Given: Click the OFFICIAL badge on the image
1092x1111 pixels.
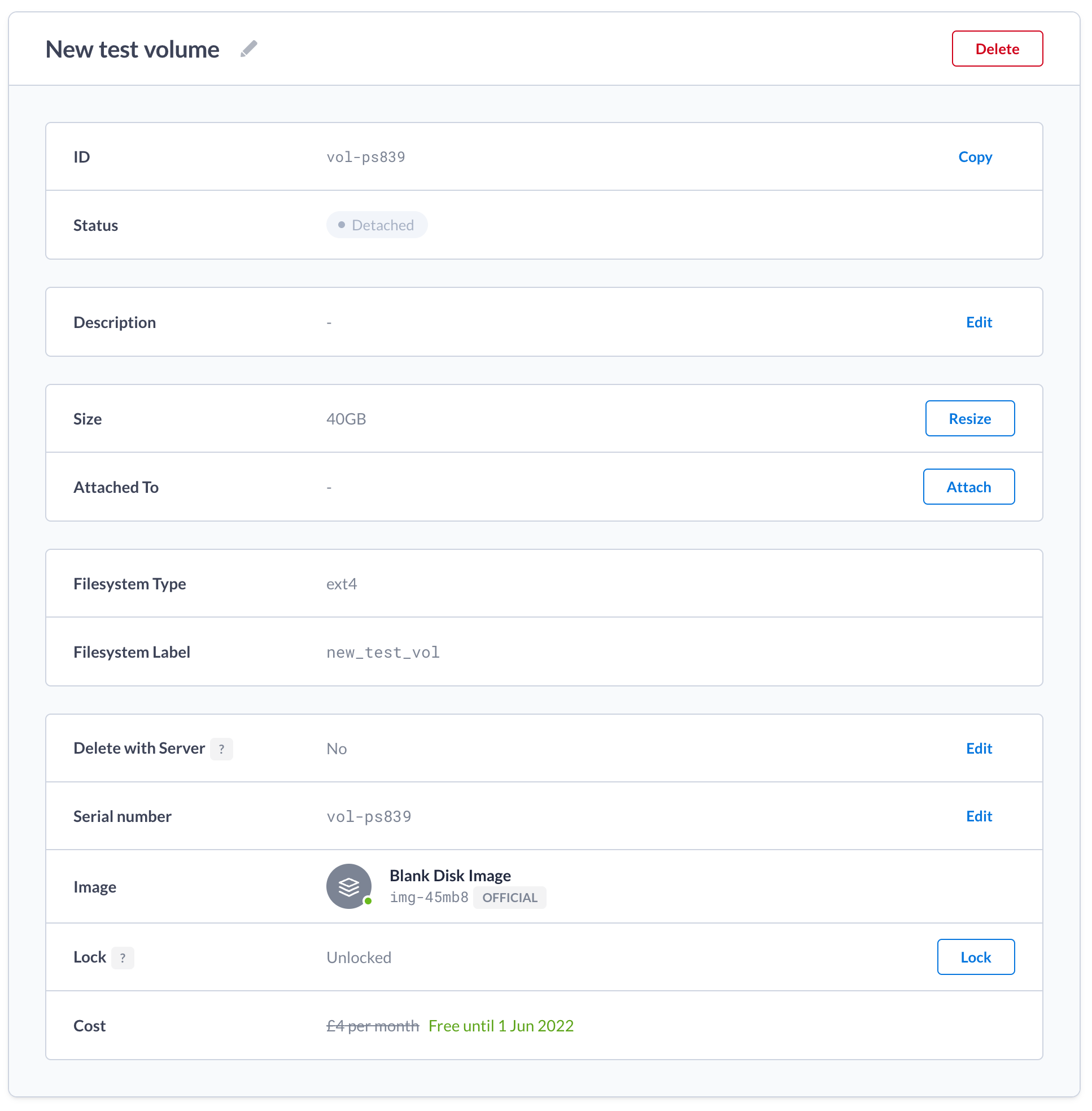Looking at the screenshot, I should 510,898.
